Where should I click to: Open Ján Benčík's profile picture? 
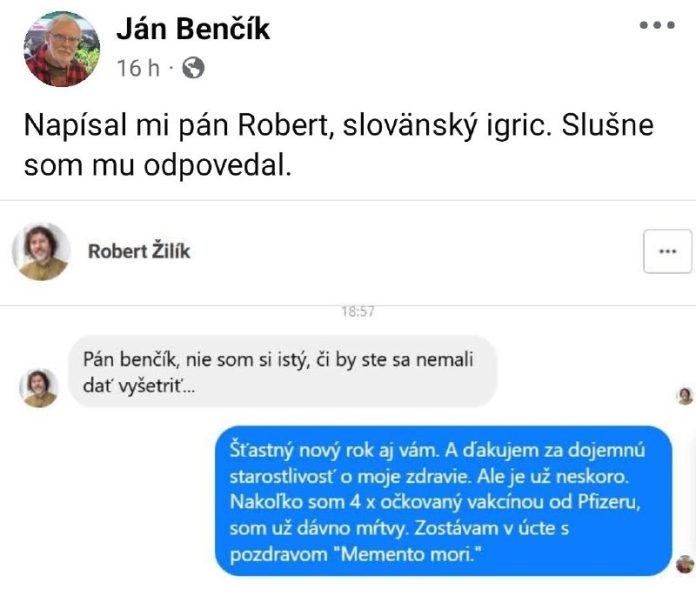point(62,49)
